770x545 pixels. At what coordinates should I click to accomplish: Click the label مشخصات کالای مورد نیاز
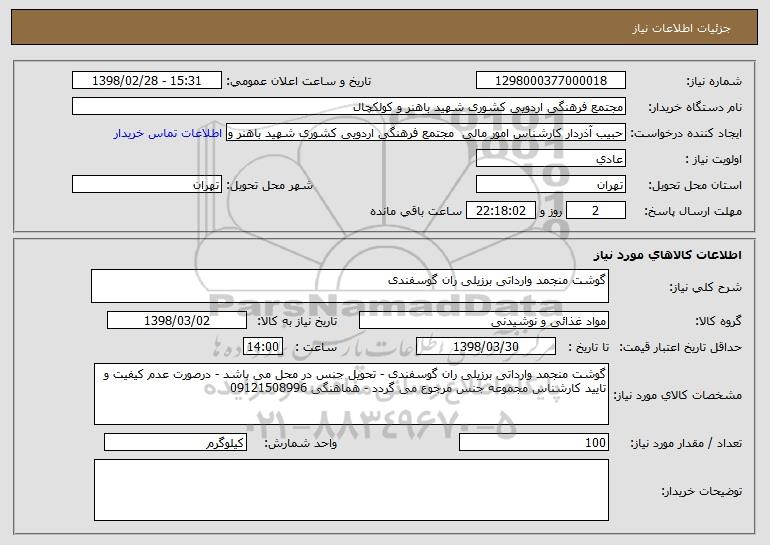[x=678, y=395]
